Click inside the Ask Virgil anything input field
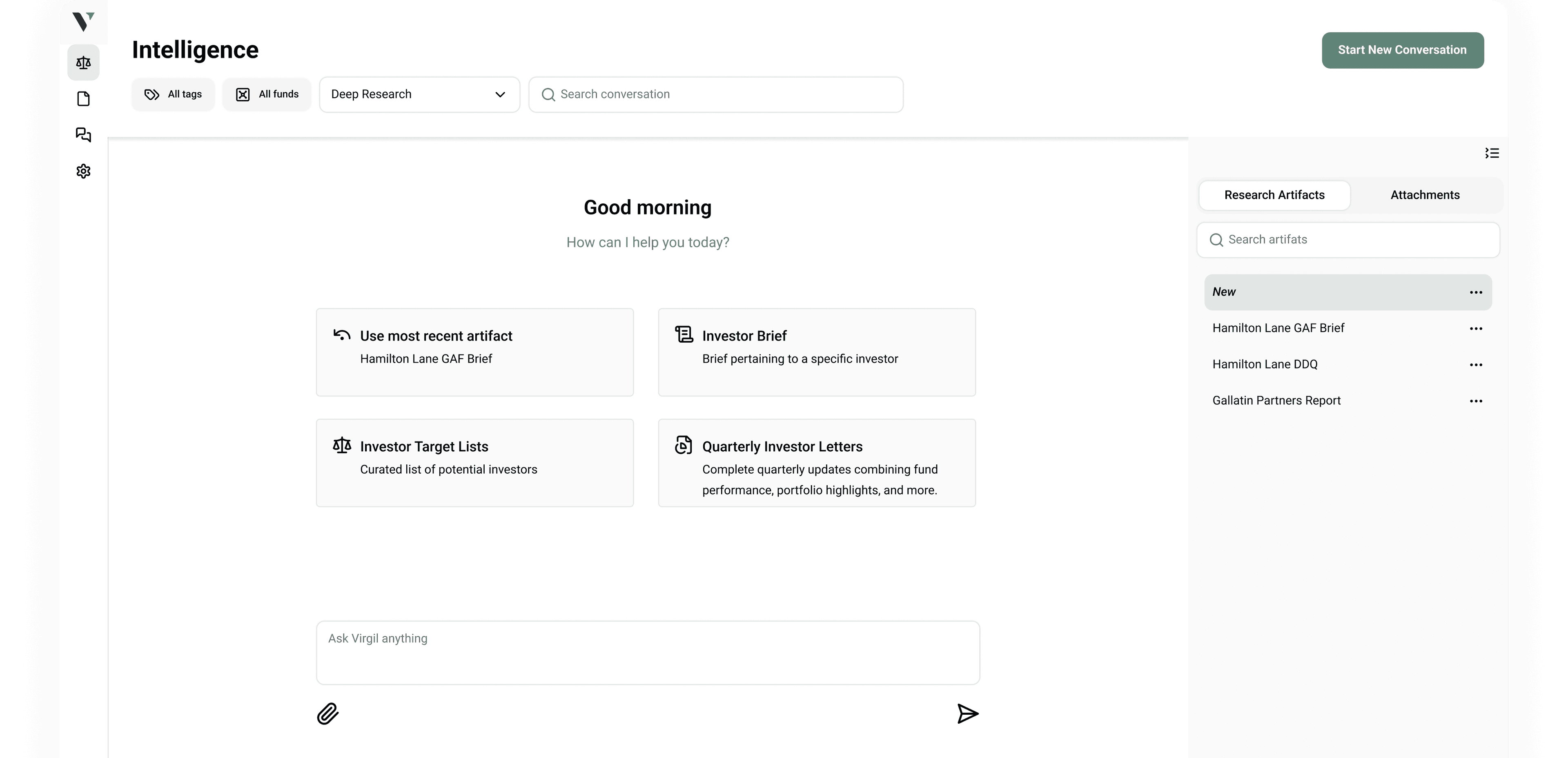This screenshot has width=1568, height=758. coord(648,651)
